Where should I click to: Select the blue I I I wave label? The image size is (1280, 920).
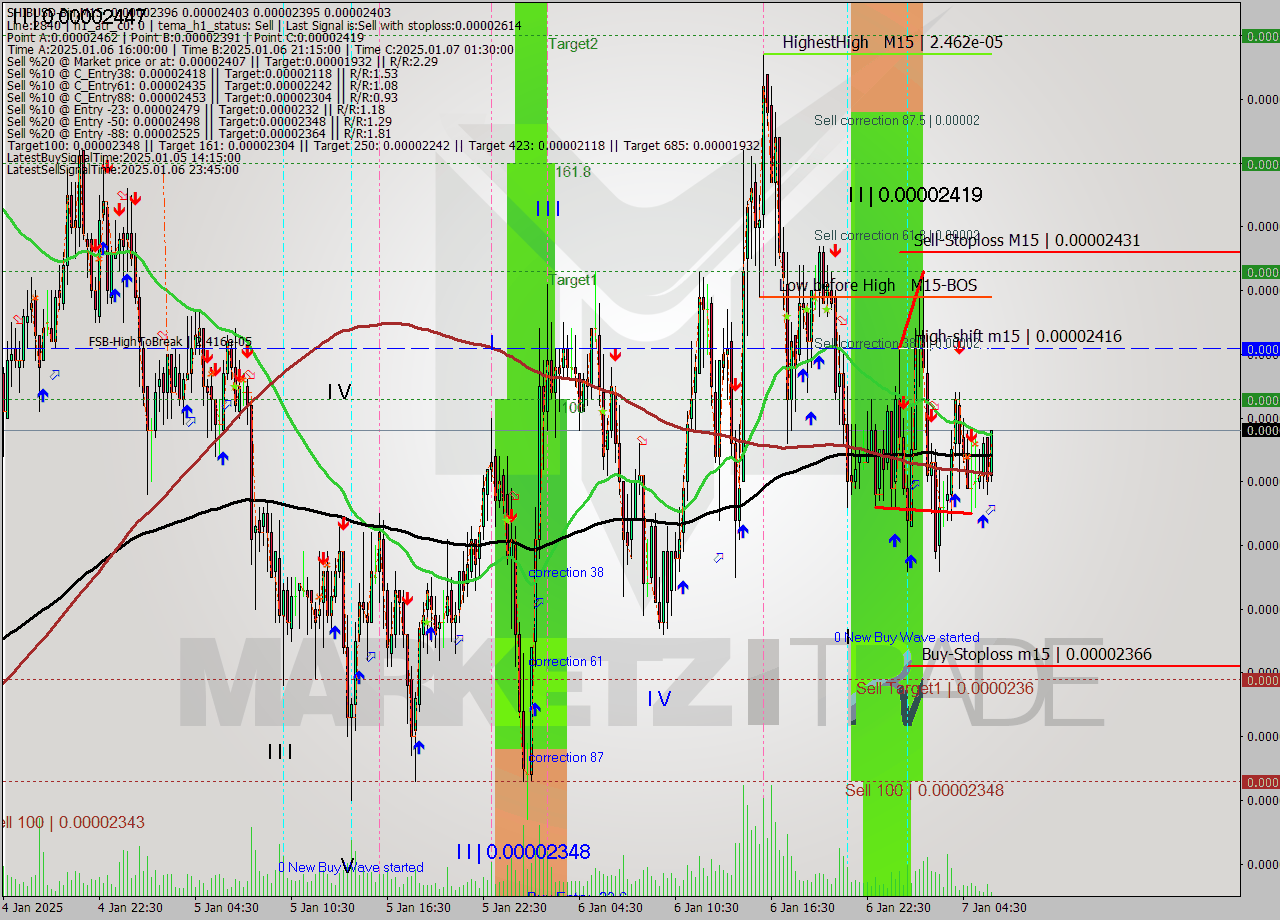548,209
